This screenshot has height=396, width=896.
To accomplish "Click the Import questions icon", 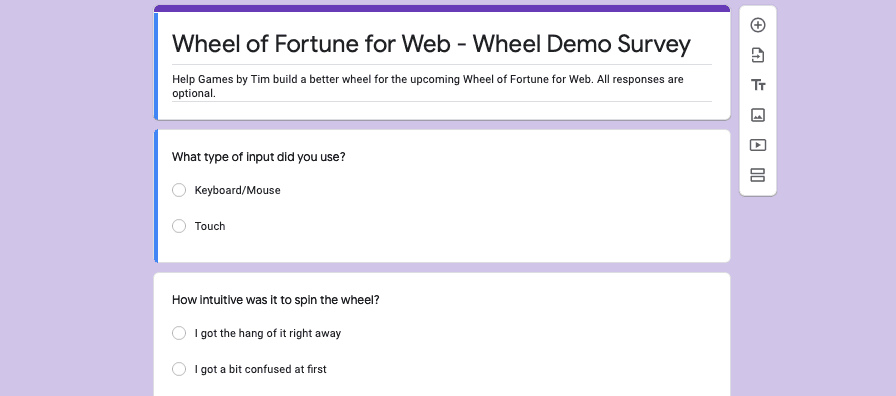I will pyautogui.click(x=758, y=55).
